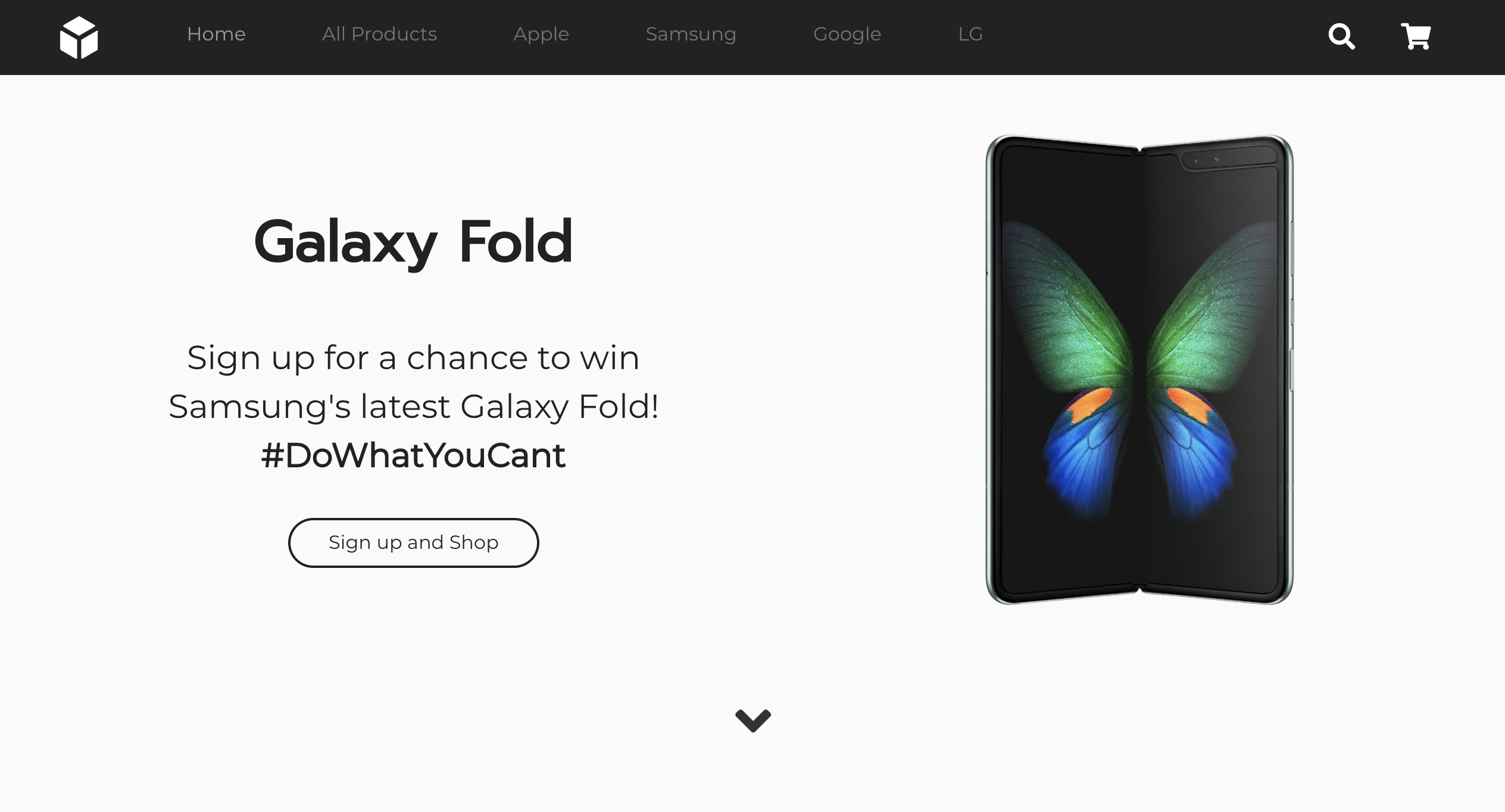
Task: Open the Google category link
Action: click(847, 35)
